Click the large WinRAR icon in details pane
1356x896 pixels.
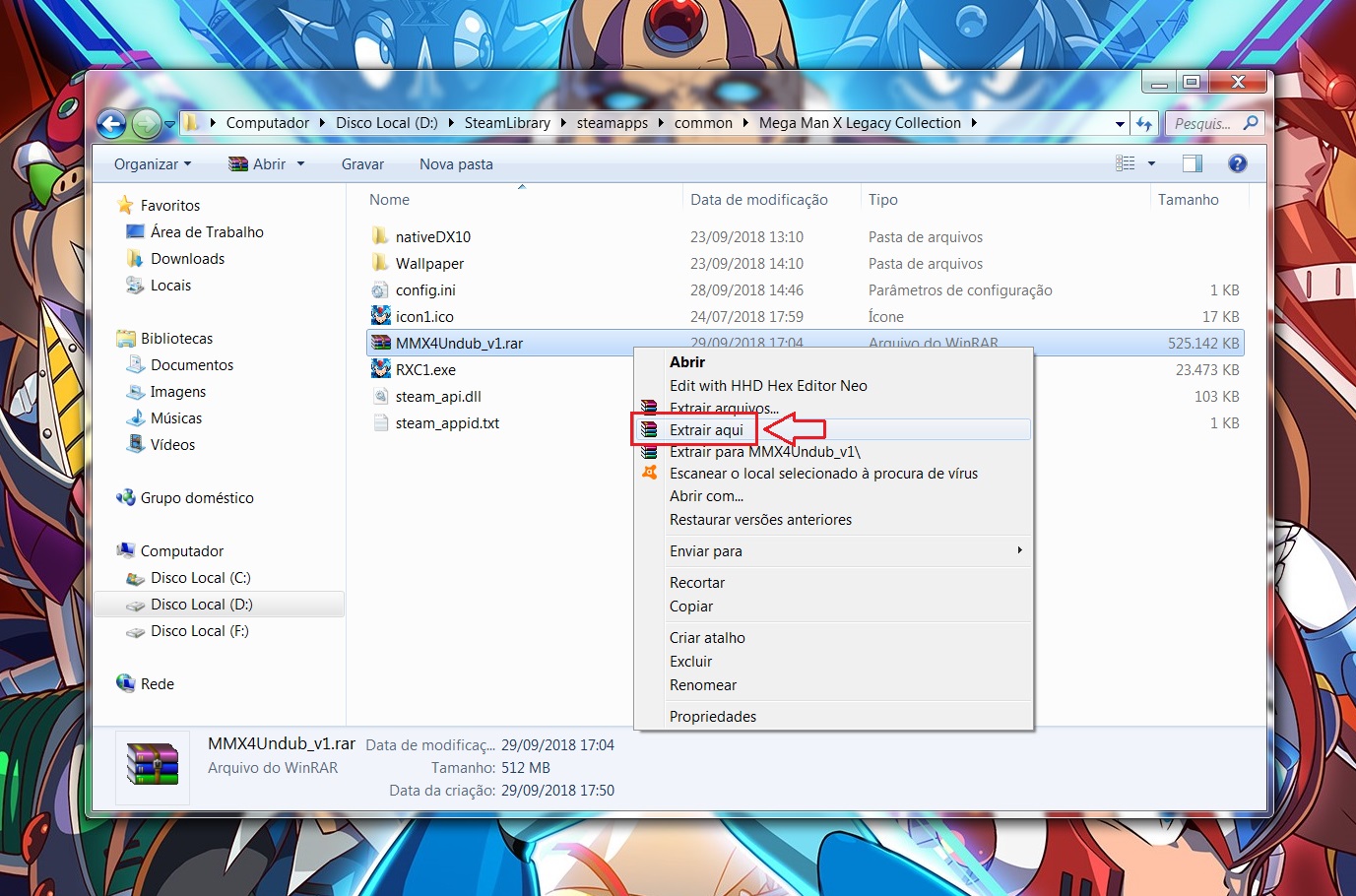[153, 764]
